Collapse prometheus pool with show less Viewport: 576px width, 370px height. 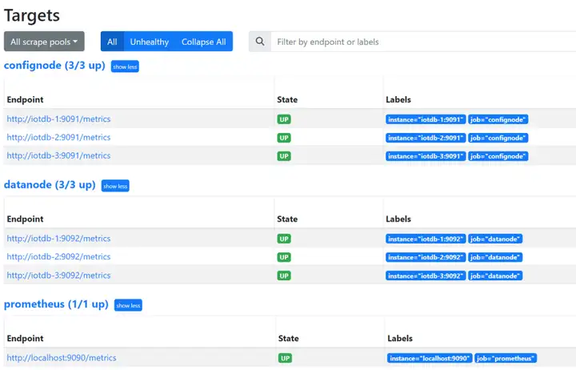click(128, 305)
